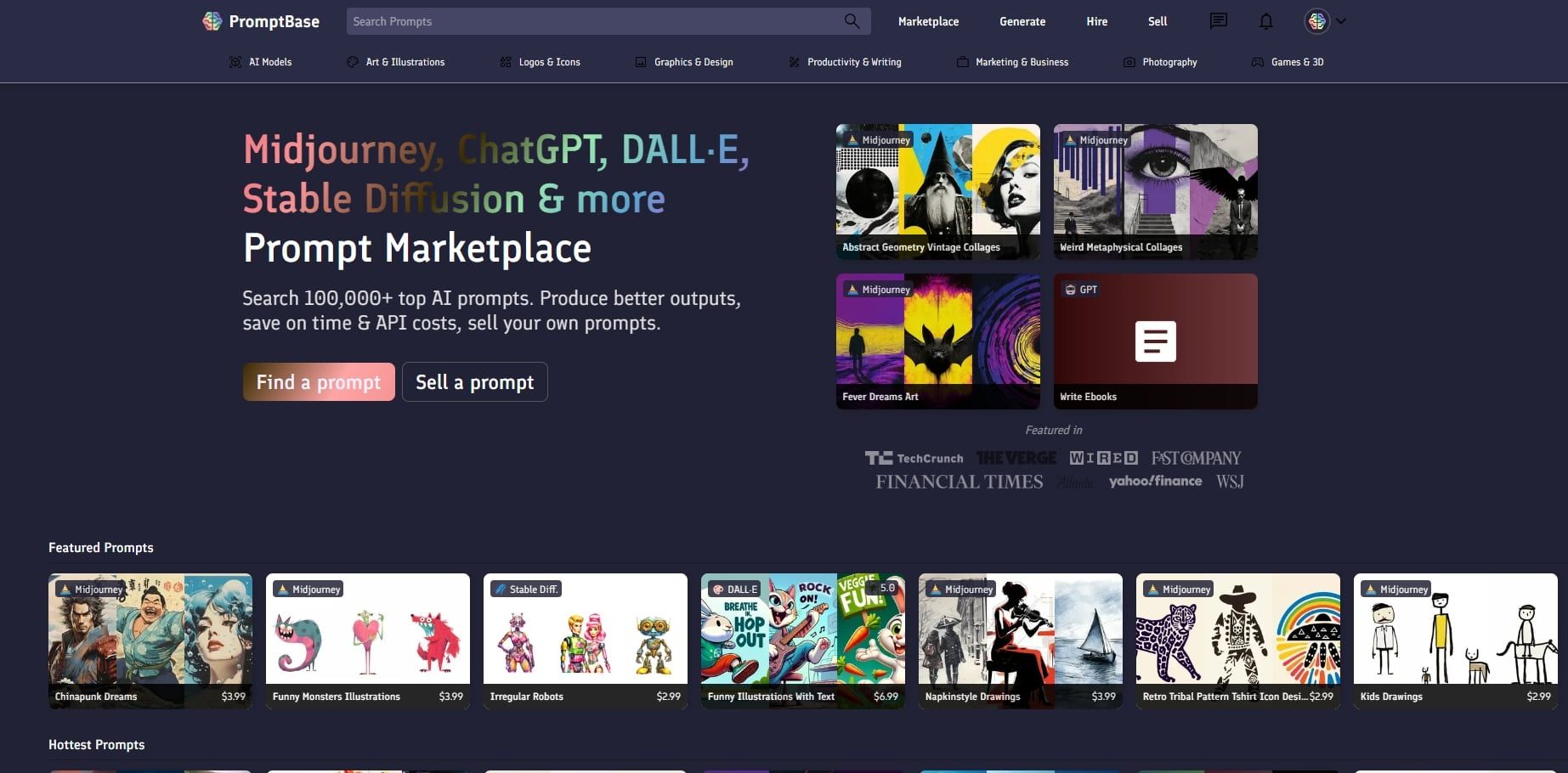Select the AI Models category icon
1568x773 pixels.
[x=234, y=61]
